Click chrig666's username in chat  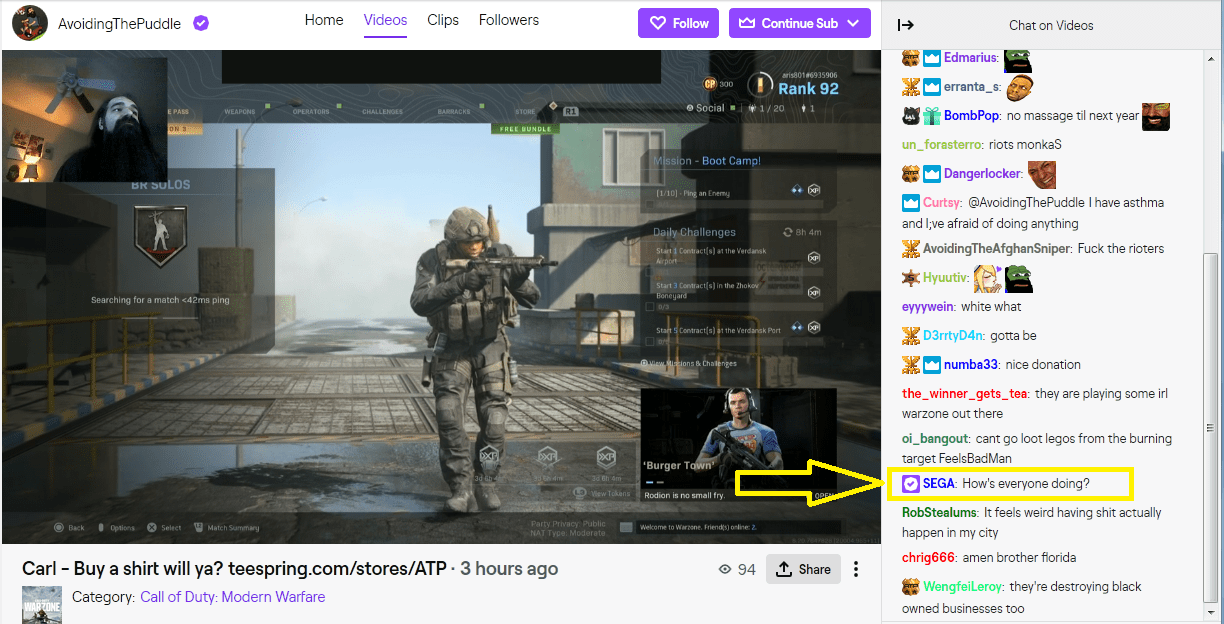928,558
